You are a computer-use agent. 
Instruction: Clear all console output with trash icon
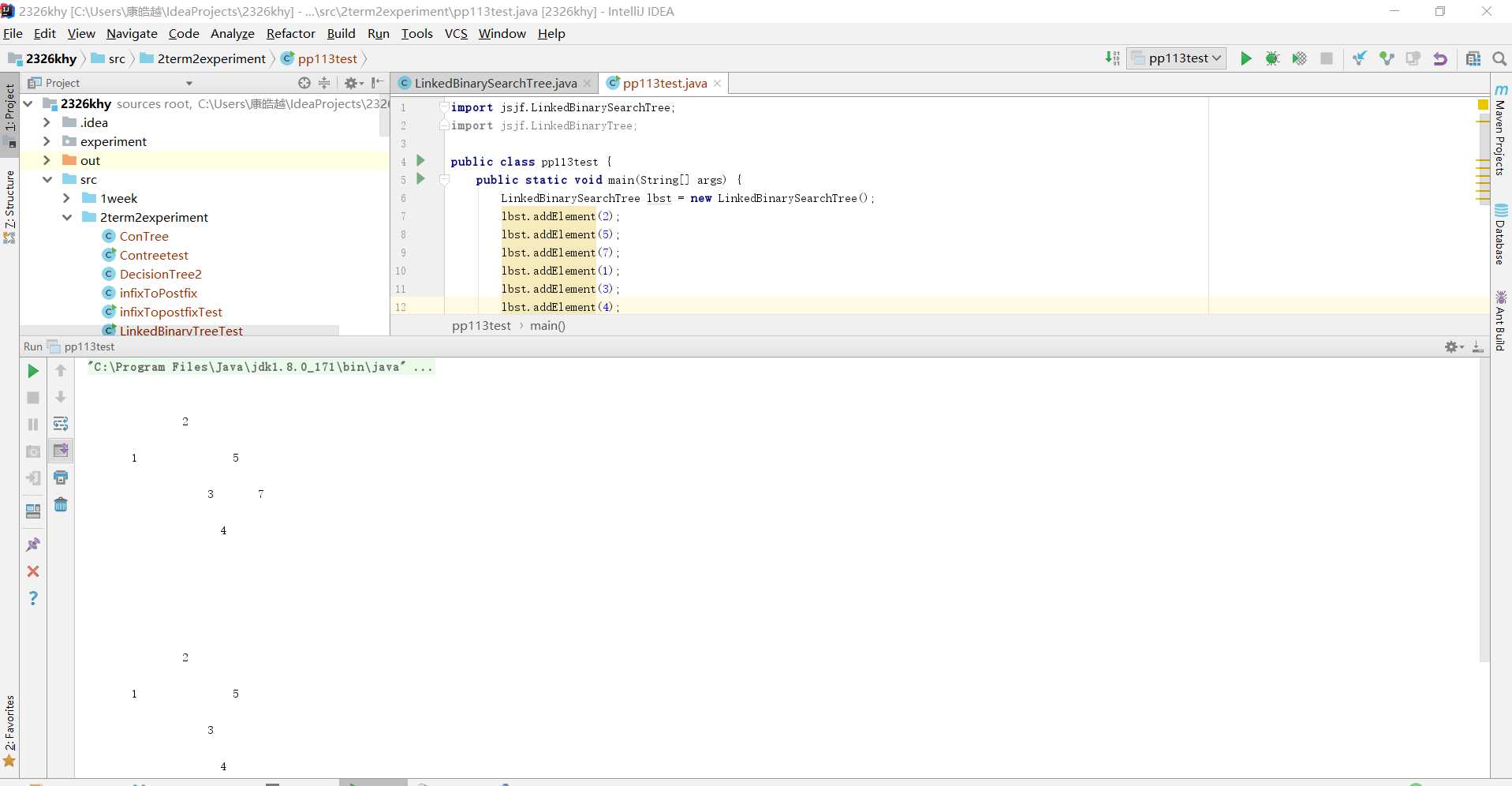click(61, 504)
